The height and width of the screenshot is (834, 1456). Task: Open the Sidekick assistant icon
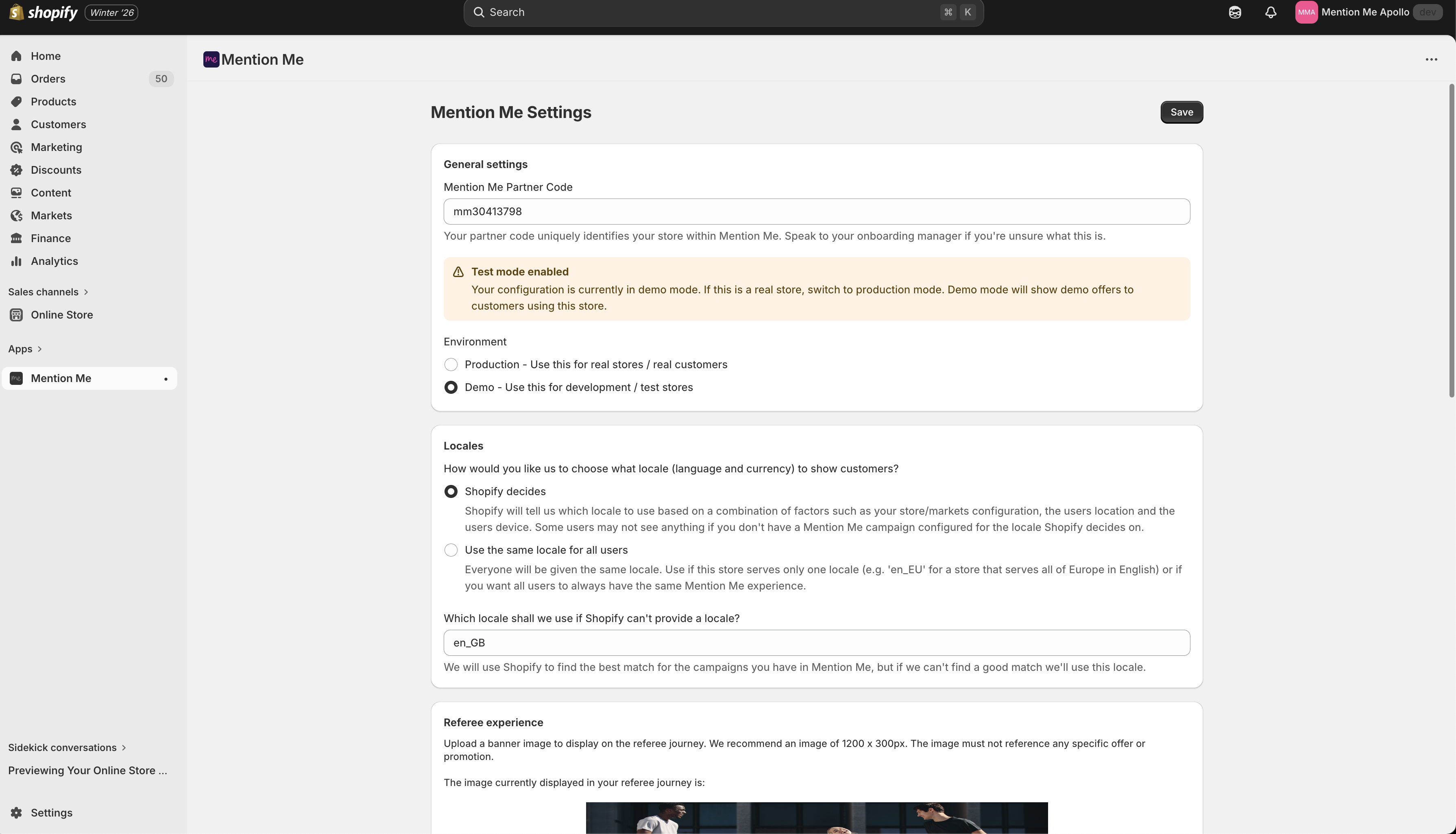[1234, 12]
